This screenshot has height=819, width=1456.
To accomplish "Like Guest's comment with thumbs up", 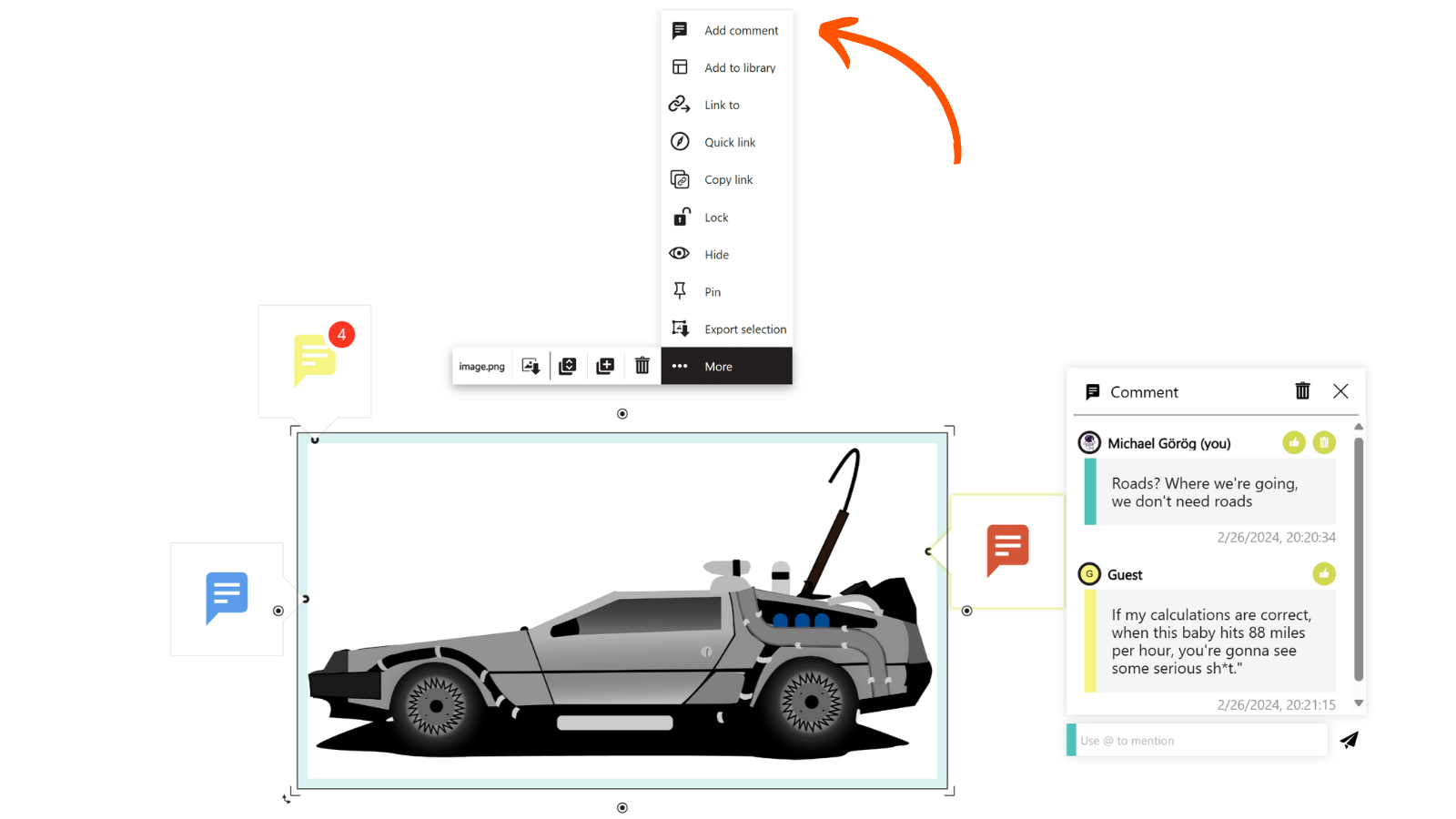I will coord(1324,574).
